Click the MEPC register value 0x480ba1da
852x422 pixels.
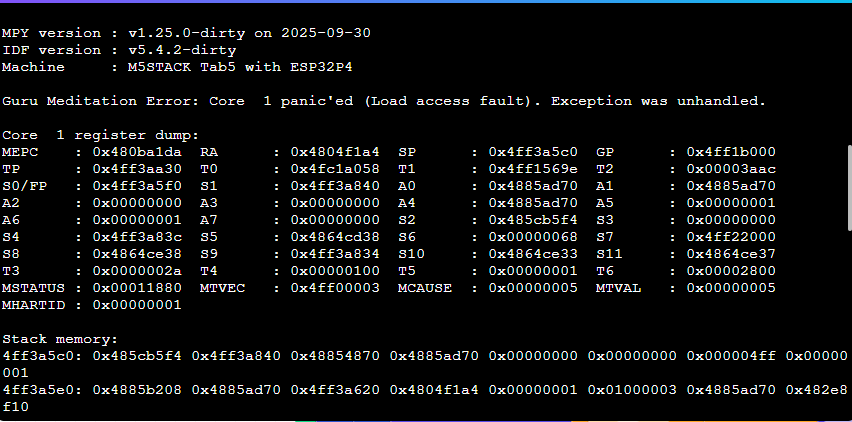[x=136, y=152]
